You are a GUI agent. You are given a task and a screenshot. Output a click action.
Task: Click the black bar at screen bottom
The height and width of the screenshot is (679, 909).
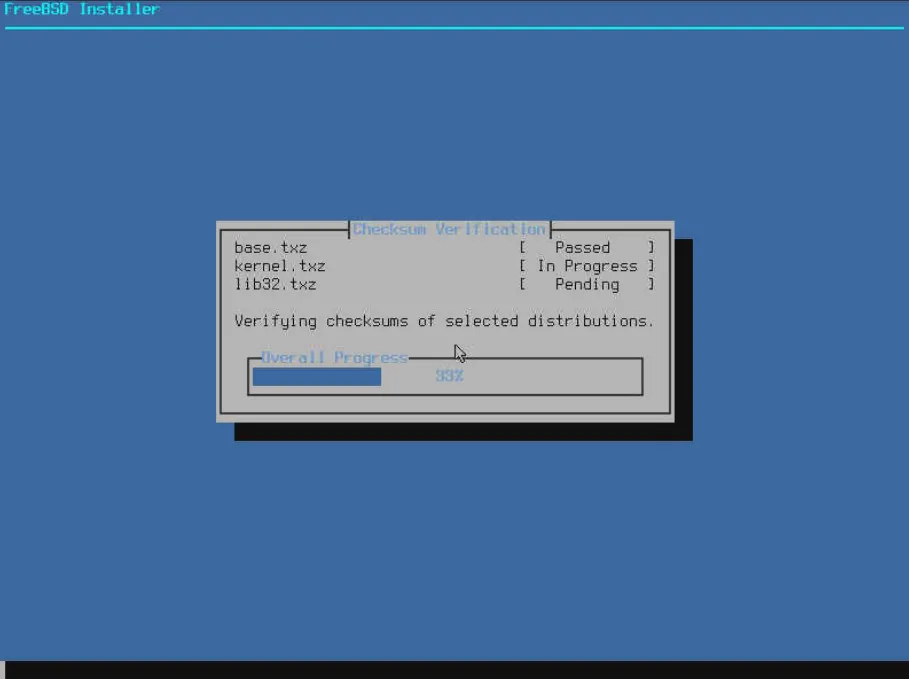click(x=454, y=670)
